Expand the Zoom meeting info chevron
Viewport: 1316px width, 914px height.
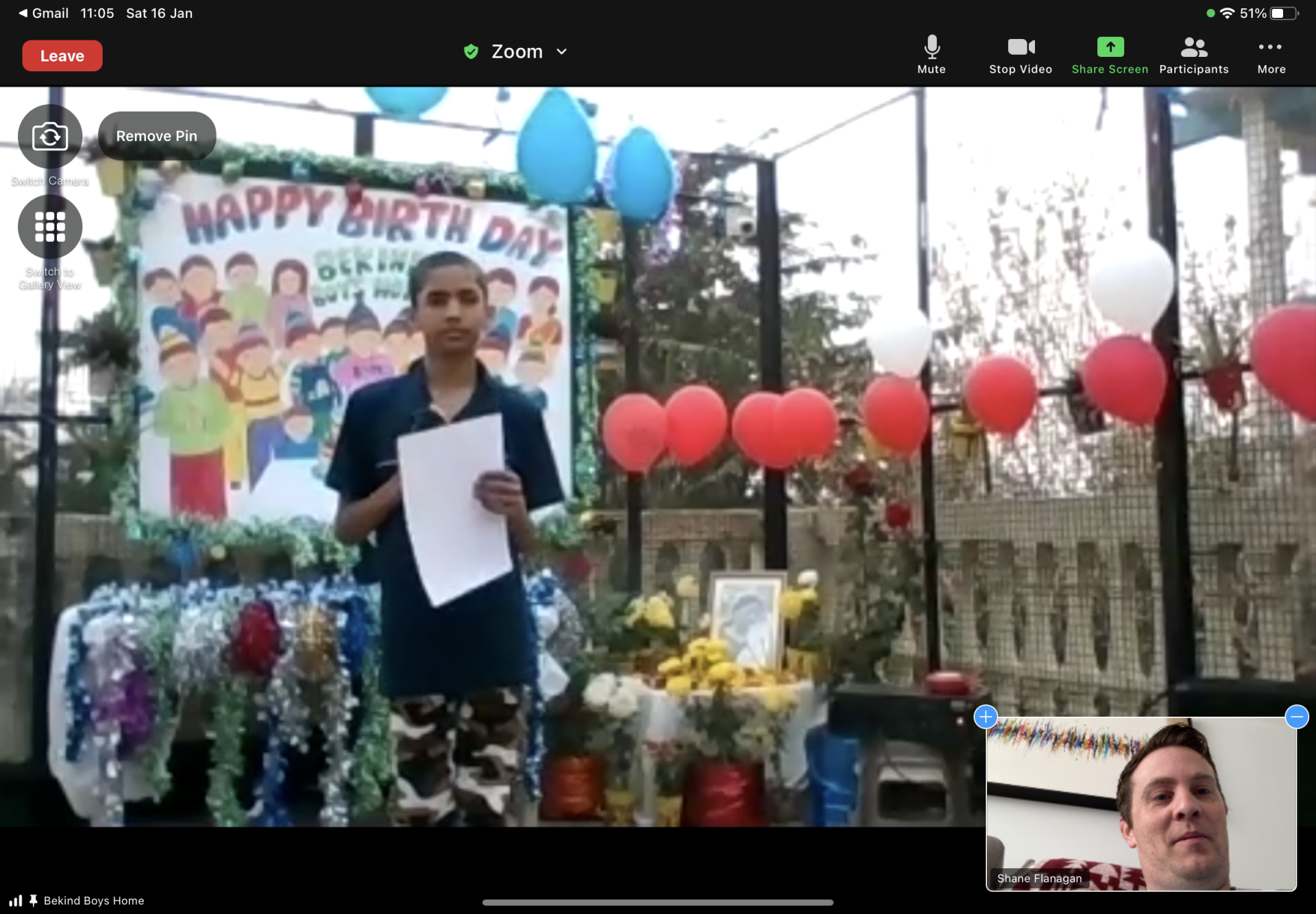pyautogui.click(x=561, y=51)
